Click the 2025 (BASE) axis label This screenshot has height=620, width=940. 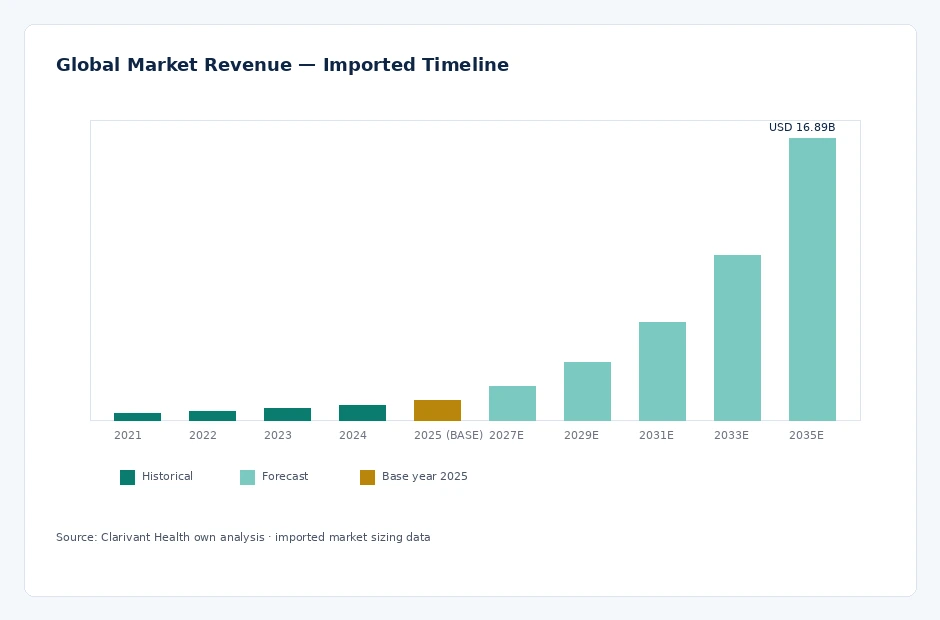click(448, 435)
